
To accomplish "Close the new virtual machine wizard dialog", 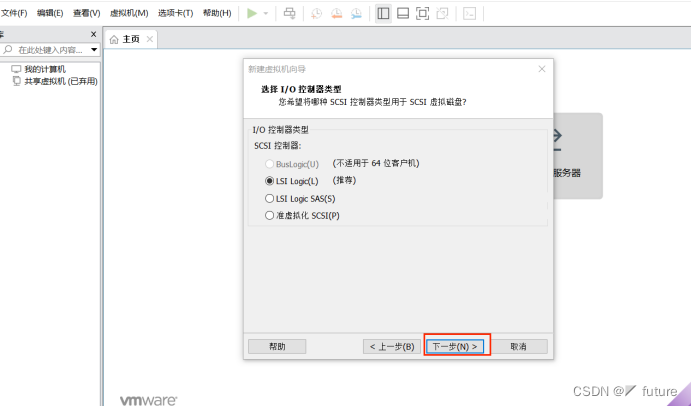I will 542,69.
